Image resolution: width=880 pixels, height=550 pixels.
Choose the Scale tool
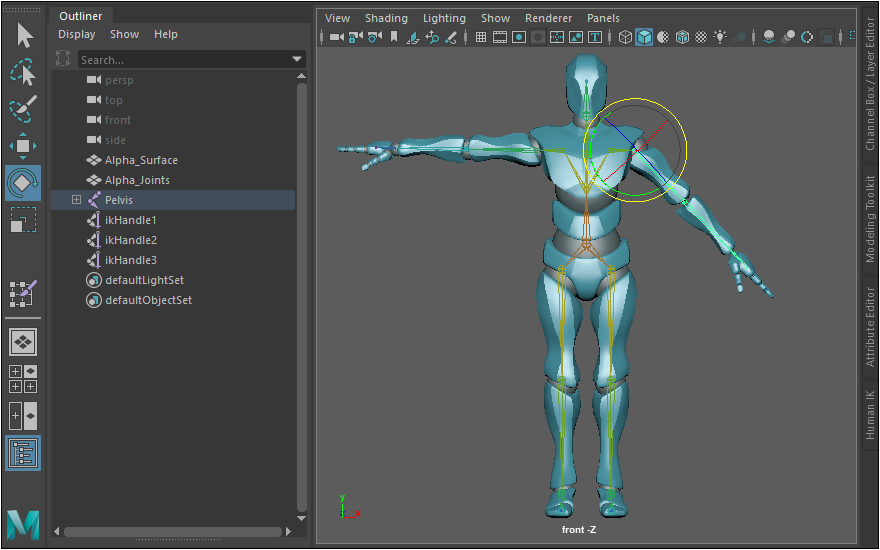pos(23,220)
